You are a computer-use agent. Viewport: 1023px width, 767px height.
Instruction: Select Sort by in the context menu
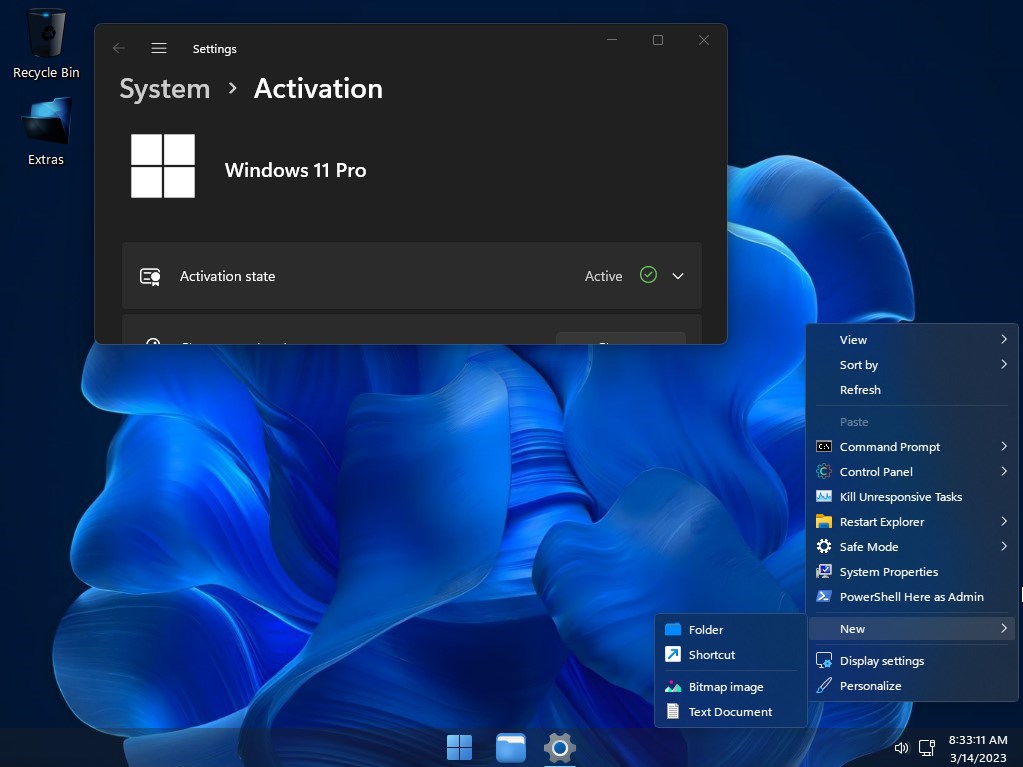(911, 365)
